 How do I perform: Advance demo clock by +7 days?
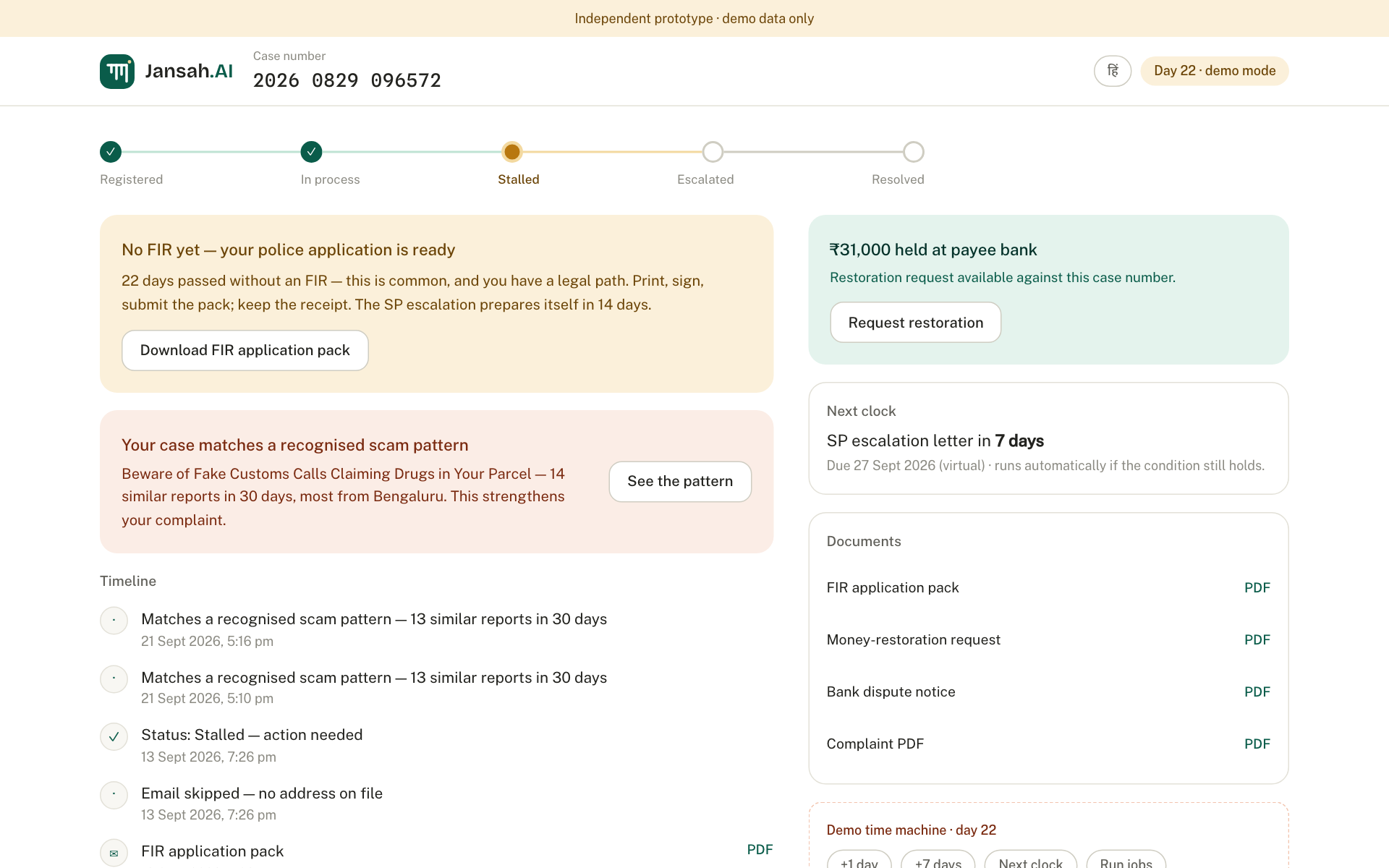coord(938,861)
